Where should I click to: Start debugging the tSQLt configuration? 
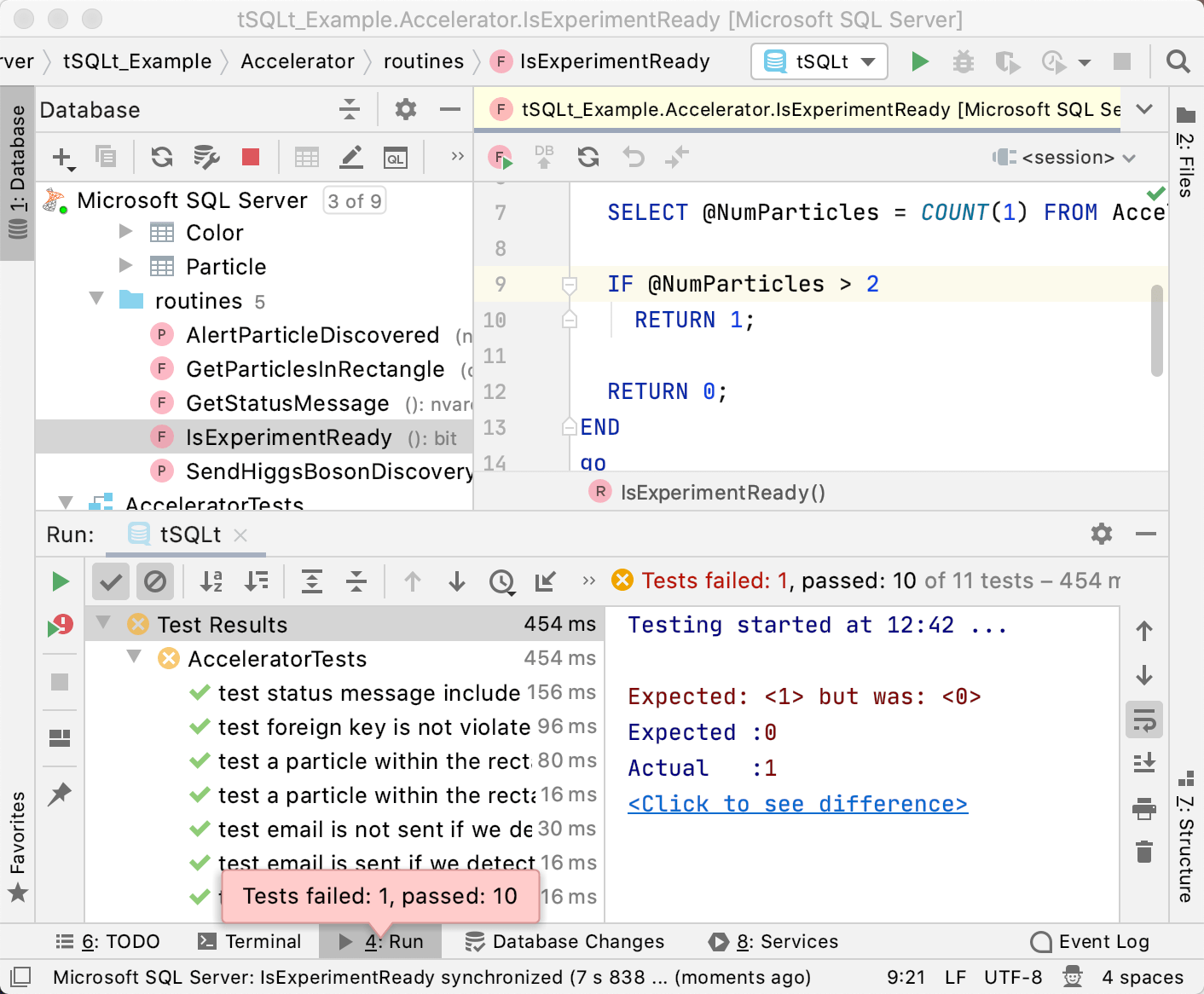(x=964, y=61)
